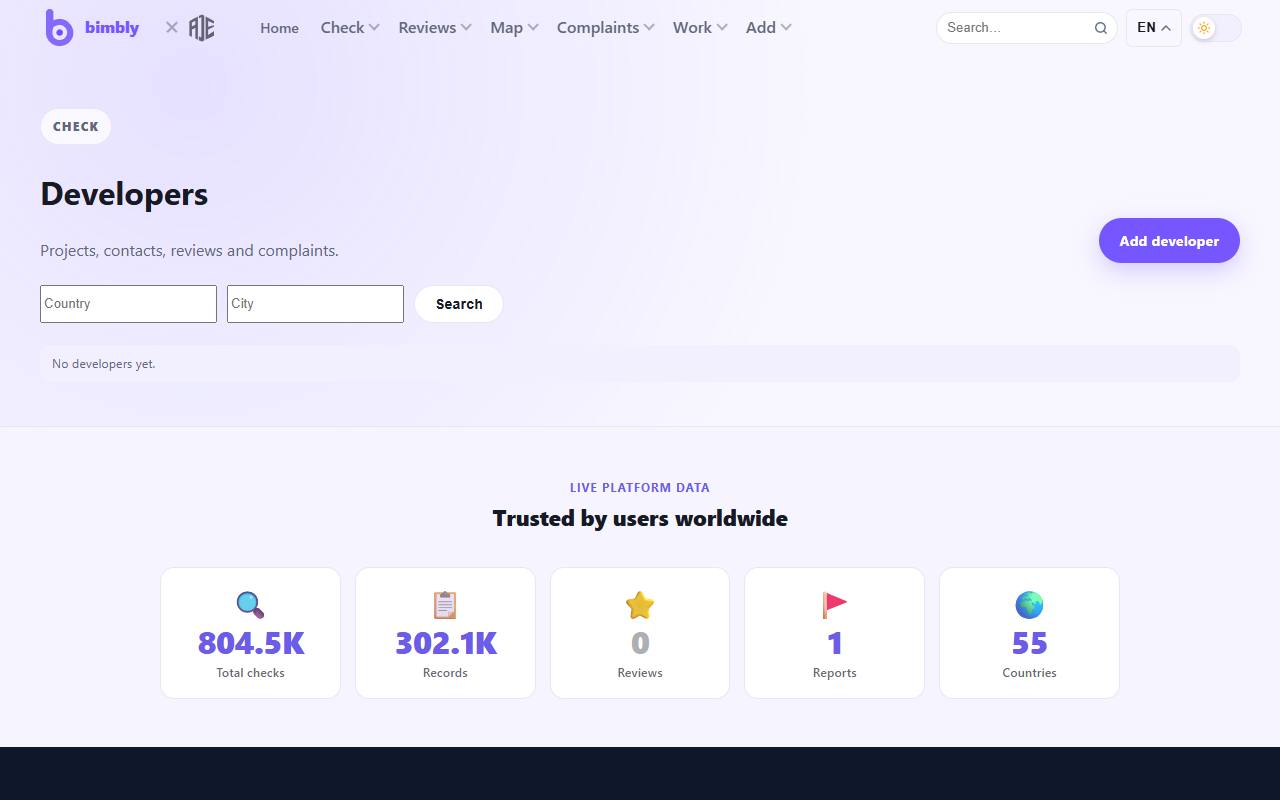Image resolution: width=1280 pixels, height=800 pixels.
Task: Click the 804.5K total checks value
Action: point(250,643)
